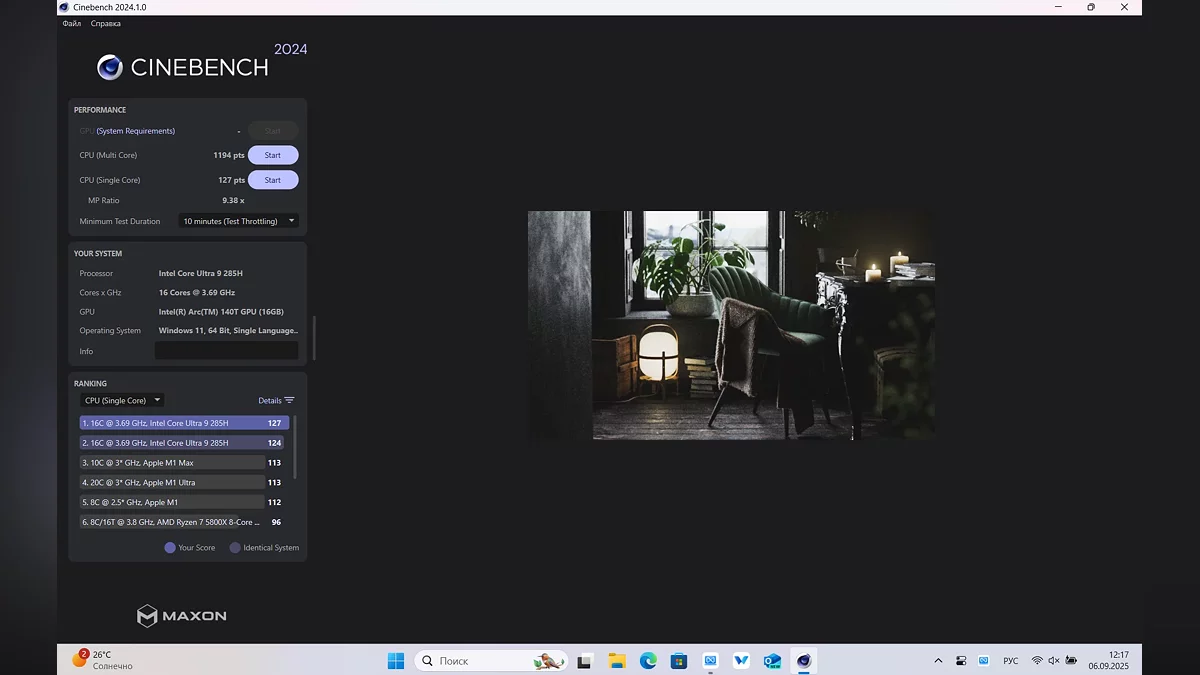Screen dimensions: 1200x675
Task: Show hidden system tray icons
Action: 938,661
